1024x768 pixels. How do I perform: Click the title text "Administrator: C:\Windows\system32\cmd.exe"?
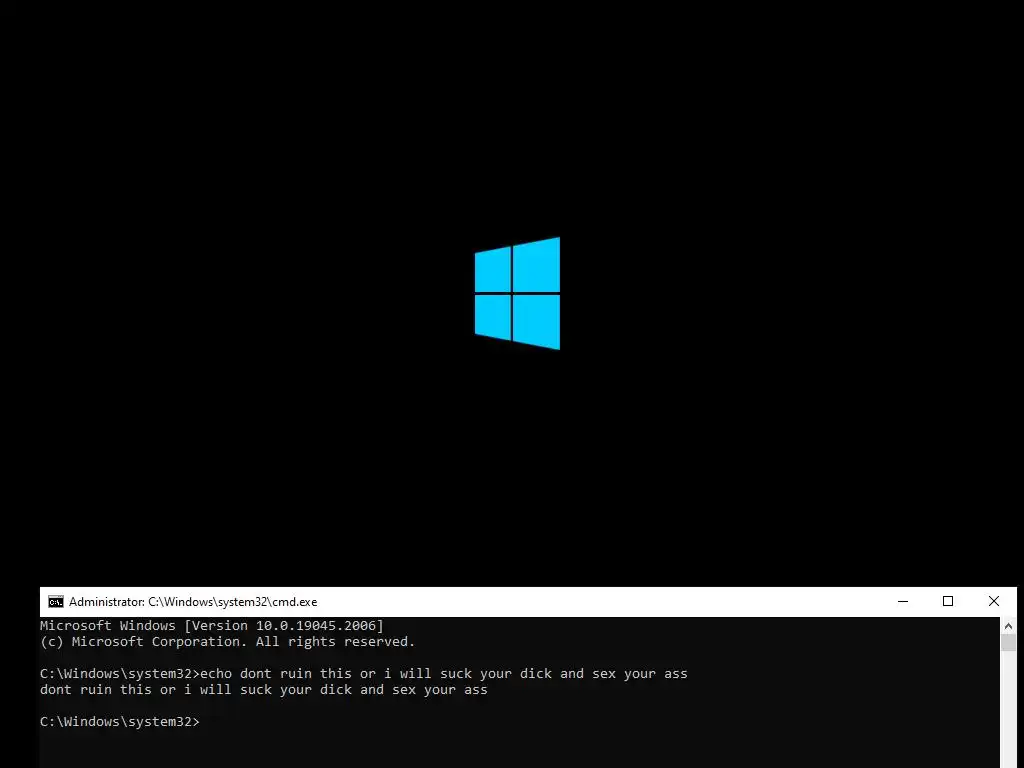pos(193,602)
